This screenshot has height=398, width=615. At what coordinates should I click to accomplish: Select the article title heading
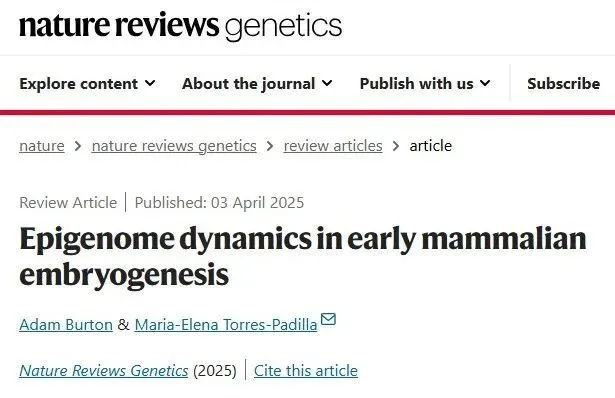303,256
